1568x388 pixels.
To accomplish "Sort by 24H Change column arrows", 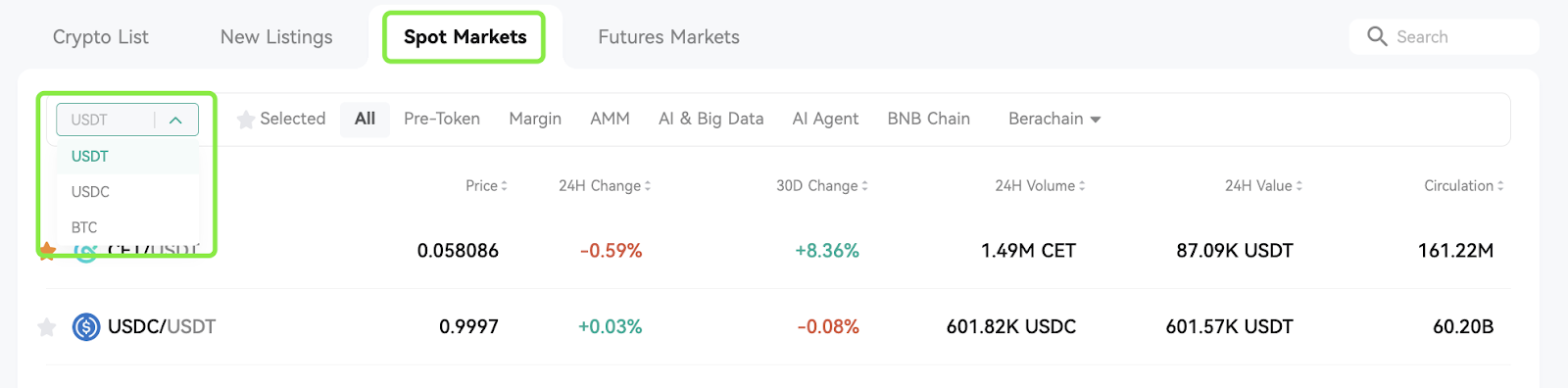I will coord(648,185).
